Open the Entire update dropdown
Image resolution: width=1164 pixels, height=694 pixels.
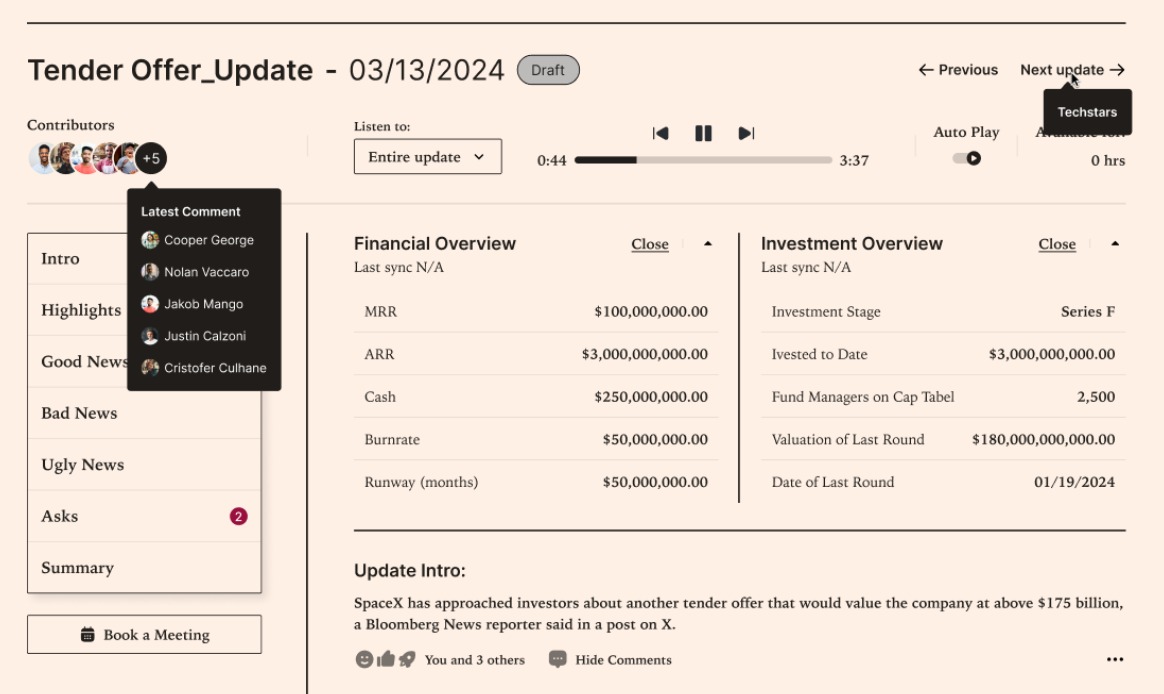click(x=427, y=156)
